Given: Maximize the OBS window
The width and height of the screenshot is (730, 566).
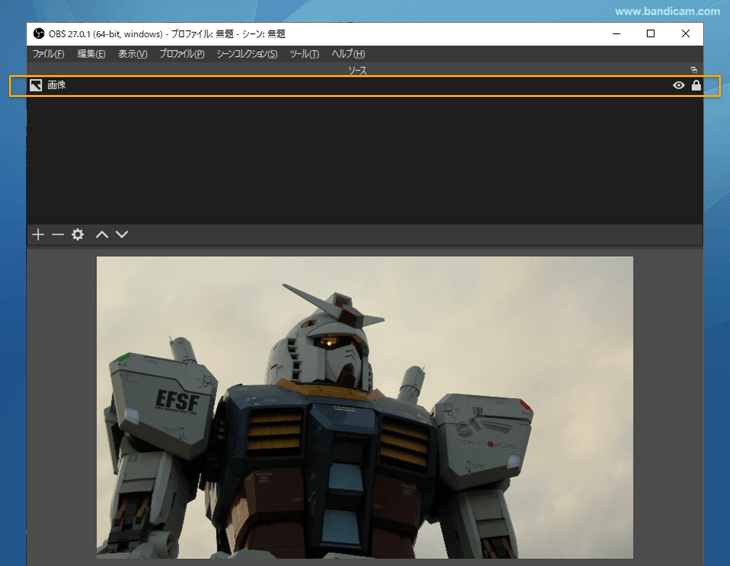Looking at the screenshot, I should (651, 34).
